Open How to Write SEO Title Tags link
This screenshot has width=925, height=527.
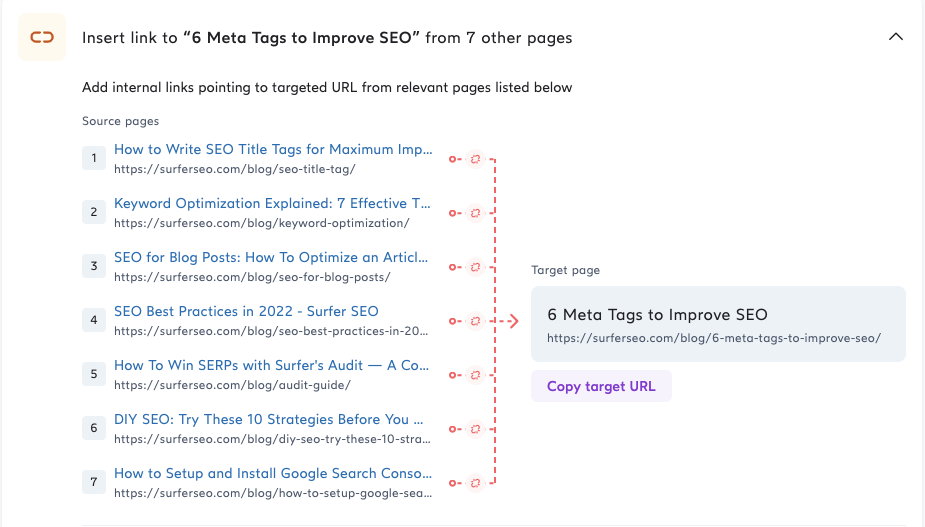click(x=273, y=149)
